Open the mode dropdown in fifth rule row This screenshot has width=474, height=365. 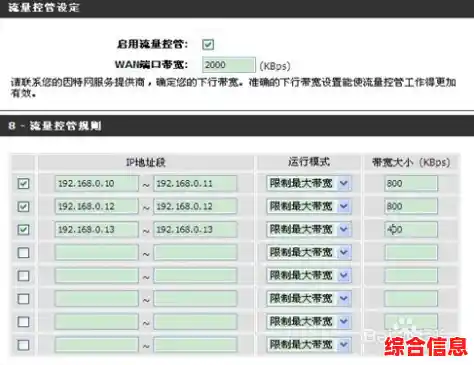click(x=309, y=275)
